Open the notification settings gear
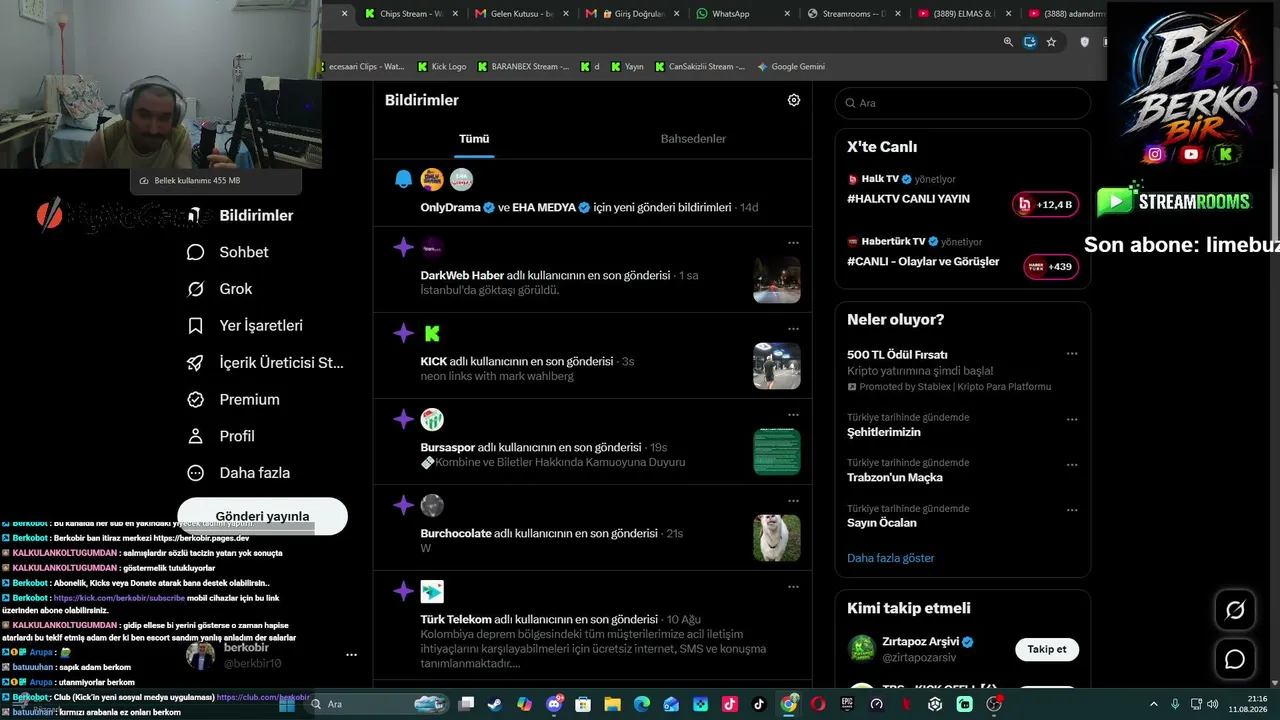 (x=794, y=100)
